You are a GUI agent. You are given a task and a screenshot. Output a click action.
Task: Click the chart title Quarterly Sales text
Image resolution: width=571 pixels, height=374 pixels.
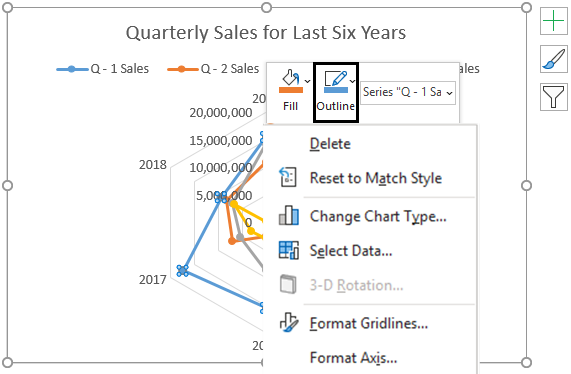tap(265, 32)
